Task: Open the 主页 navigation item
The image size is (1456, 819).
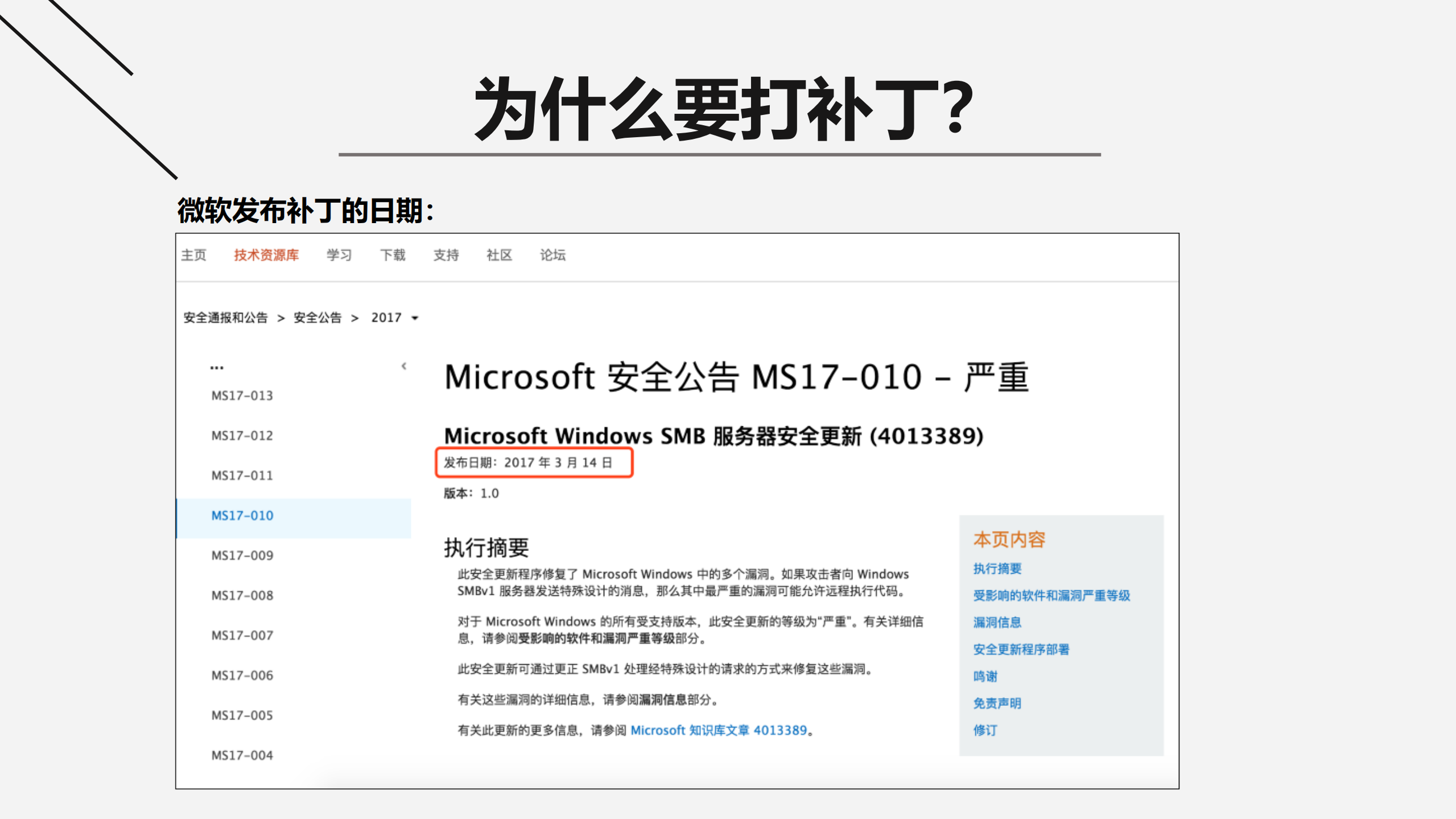Action: tap(193, 255)
